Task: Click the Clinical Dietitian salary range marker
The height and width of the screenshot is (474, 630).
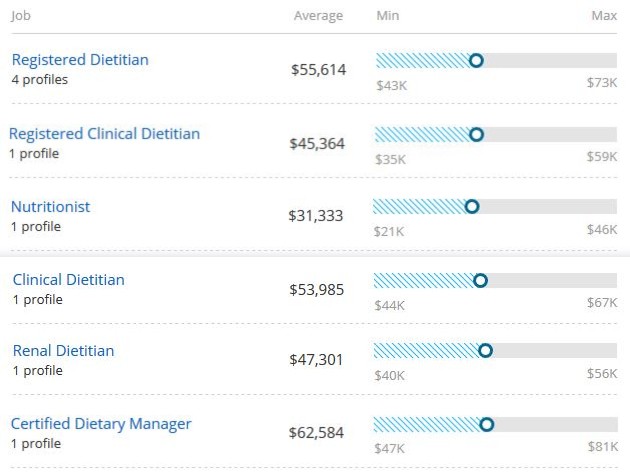Action: tap(480, 281)
